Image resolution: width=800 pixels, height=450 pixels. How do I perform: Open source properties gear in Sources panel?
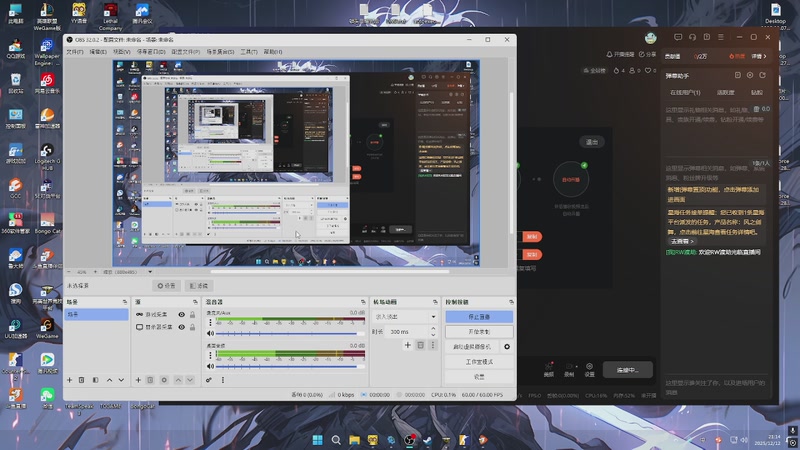pyautogui.click(x=164, y=380)
